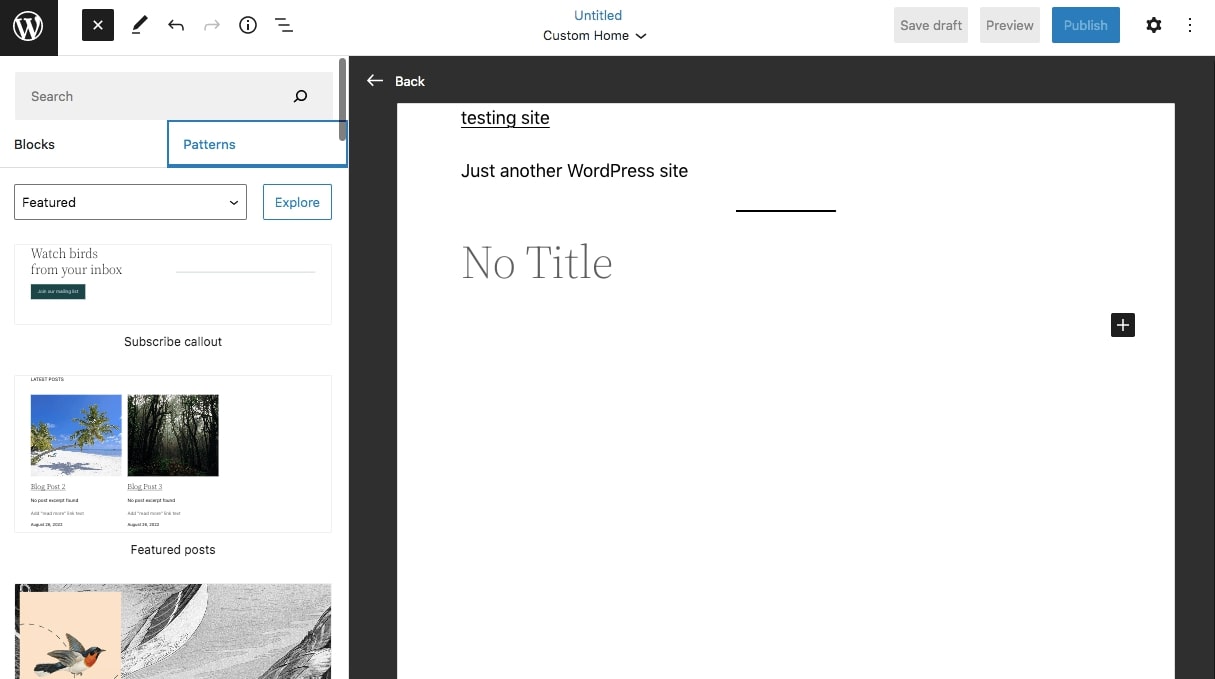Open Explore patterns view
The width and height of the screenshot is (1215, 679).
pos(297,202)
